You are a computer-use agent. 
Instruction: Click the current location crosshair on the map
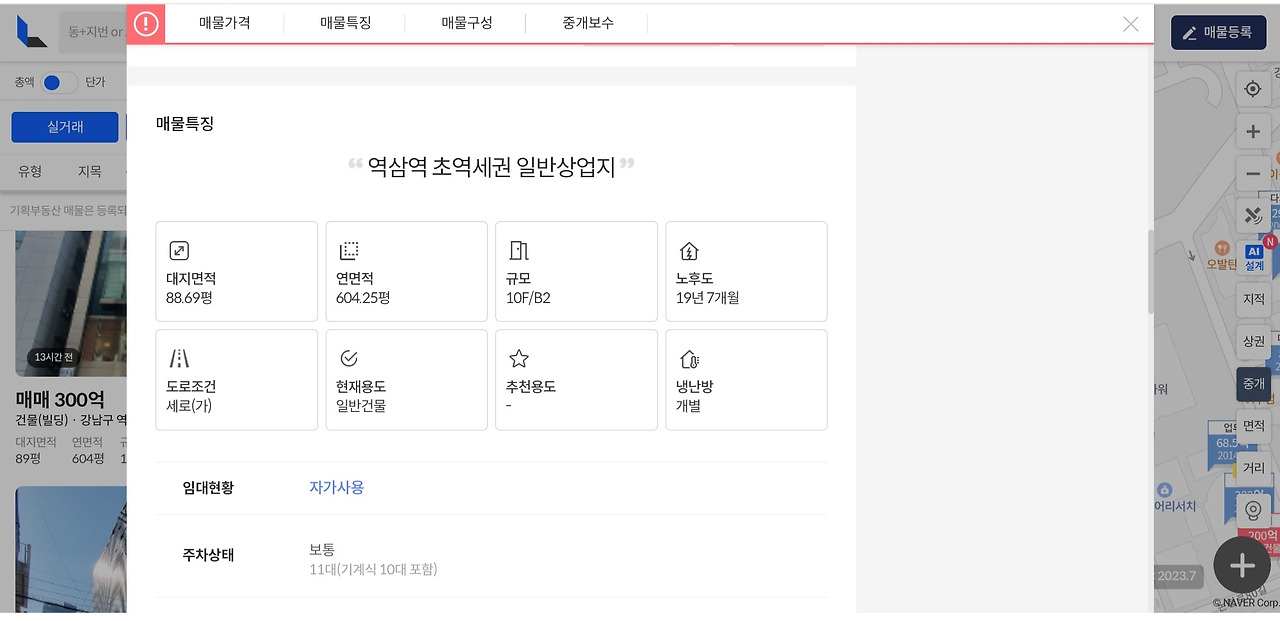pos(1253,88)
